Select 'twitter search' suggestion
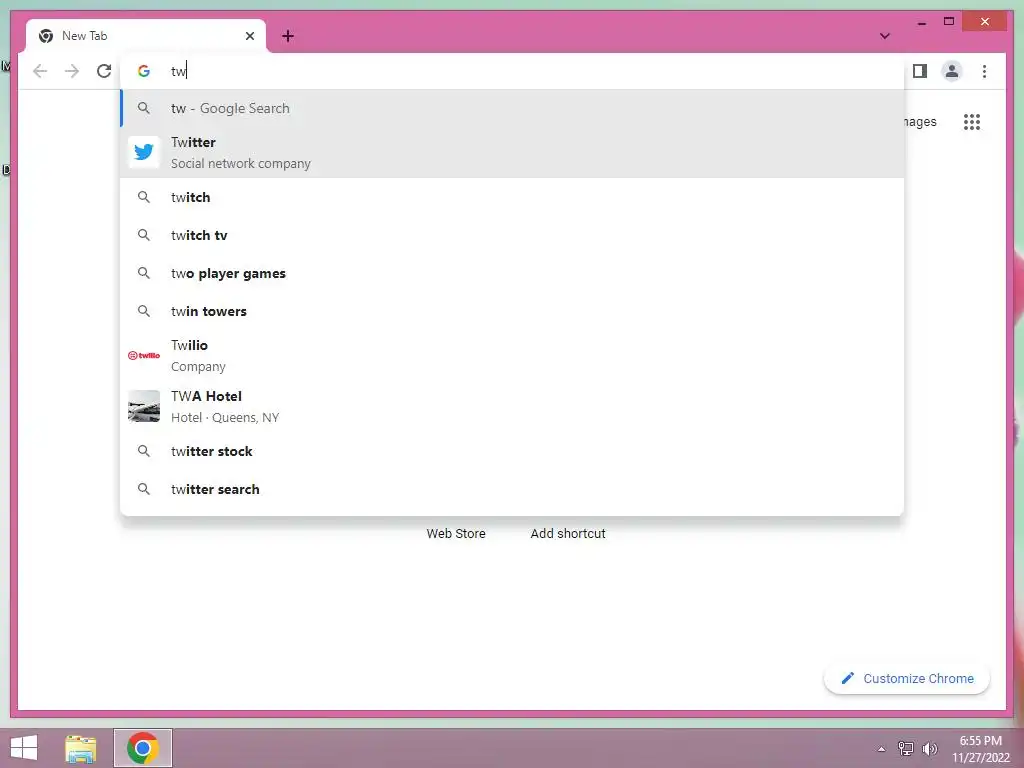Image resolution: width=1024 pixels, height=768 pixels. [513, 489]
